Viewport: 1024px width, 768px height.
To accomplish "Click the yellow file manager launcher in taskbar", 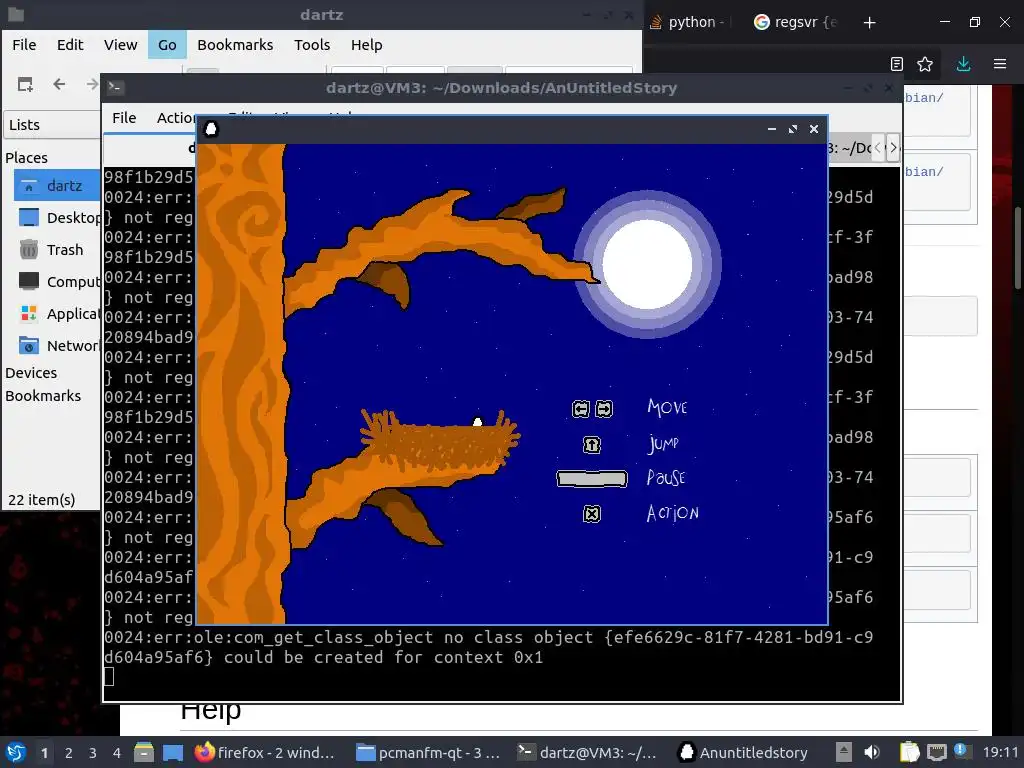I will pos(144,752).
